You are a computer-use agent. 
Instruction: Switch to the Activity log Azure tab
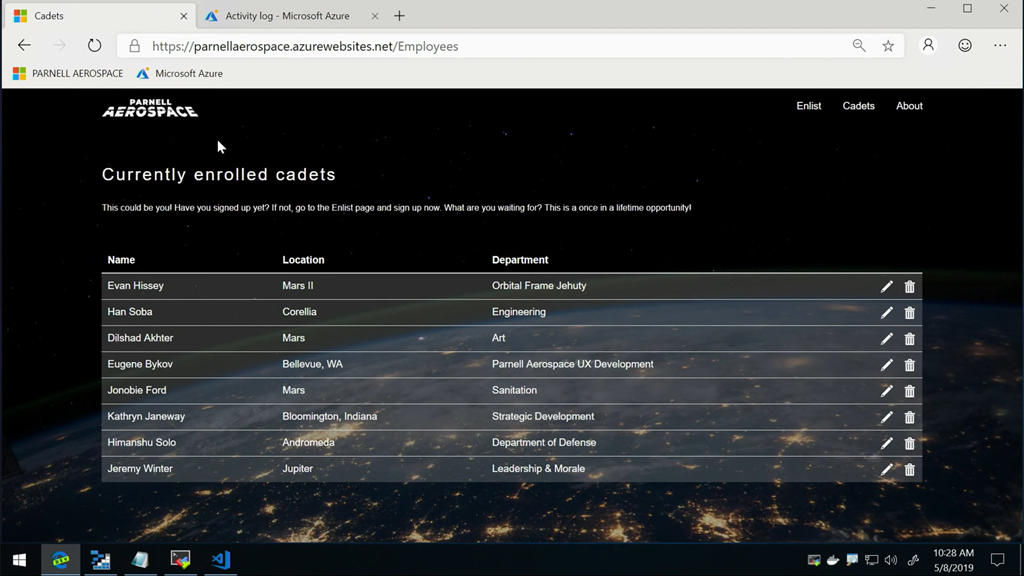pos(286,16)
